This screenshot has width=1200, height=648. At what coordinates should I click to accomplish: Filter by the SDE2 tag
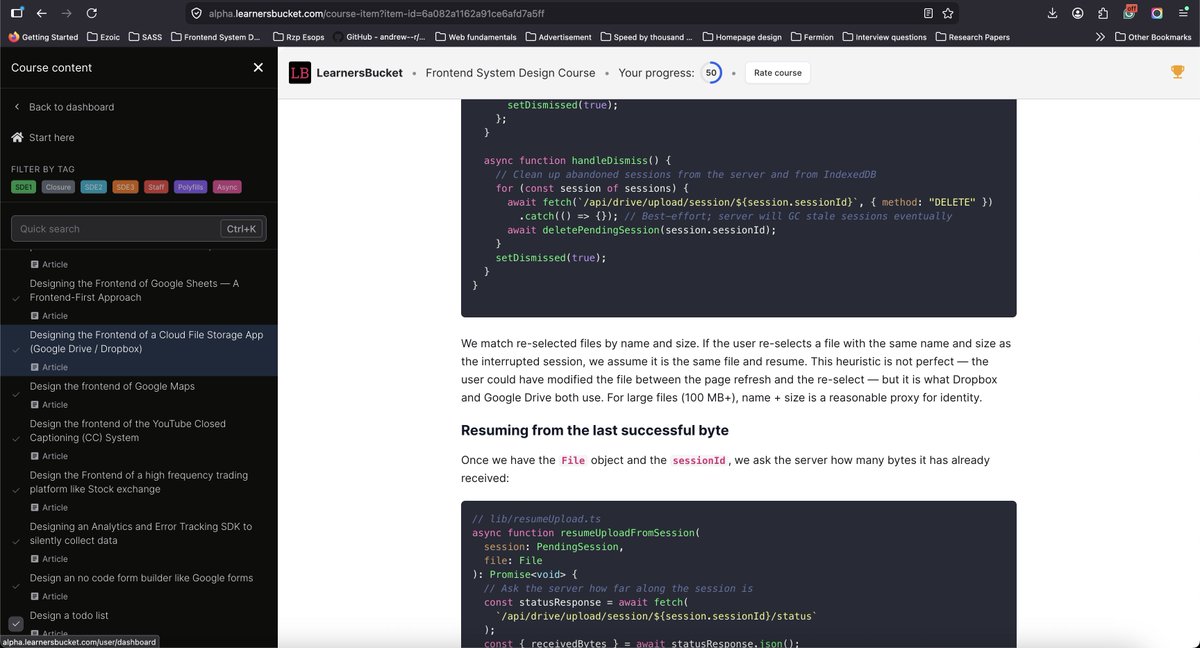pos(93,187)
